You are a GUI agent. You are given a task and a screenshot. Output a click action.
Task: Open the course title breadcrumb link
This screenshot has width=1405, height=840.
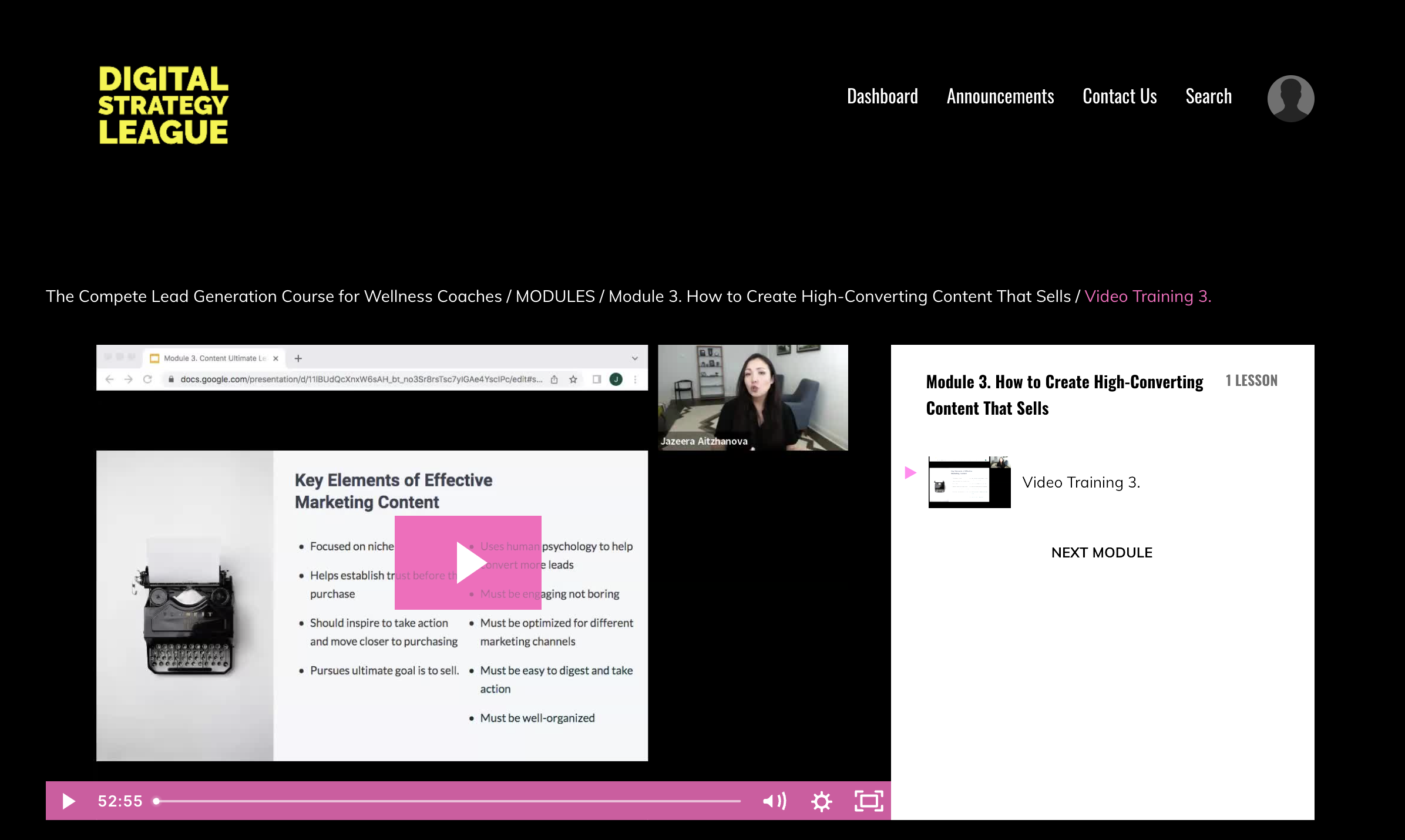tap(274, 296)
